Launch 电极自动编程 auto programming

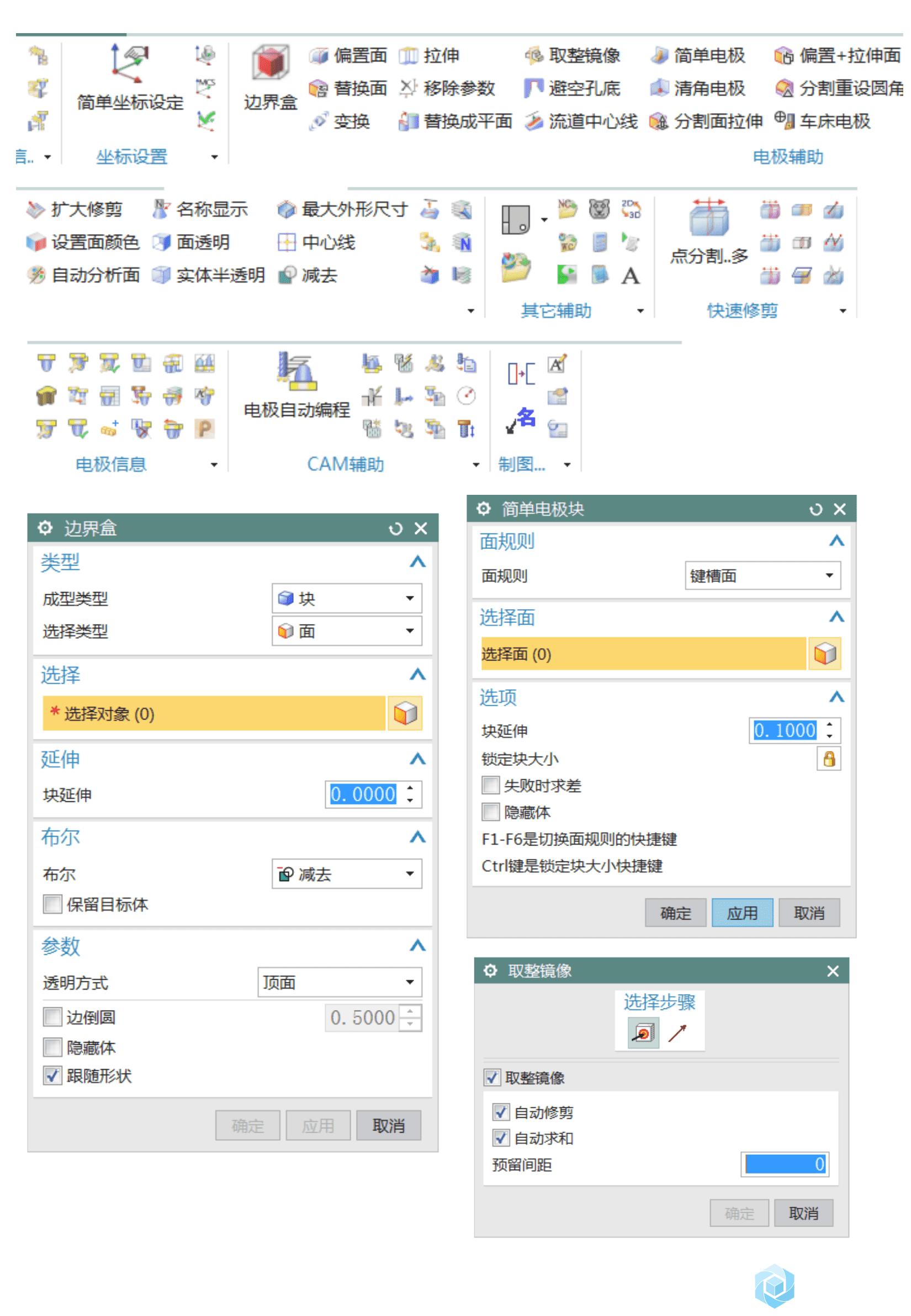(297, 385)
